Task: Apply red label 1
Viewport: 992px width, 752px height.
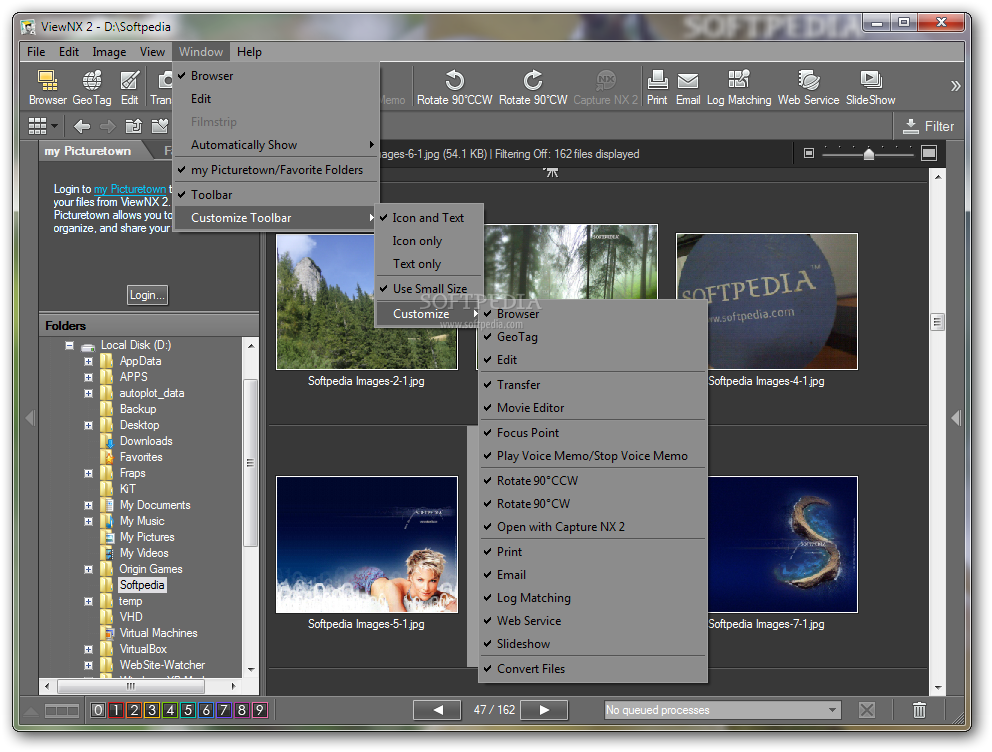Action: pyautogui.click(x=116, y=710)
